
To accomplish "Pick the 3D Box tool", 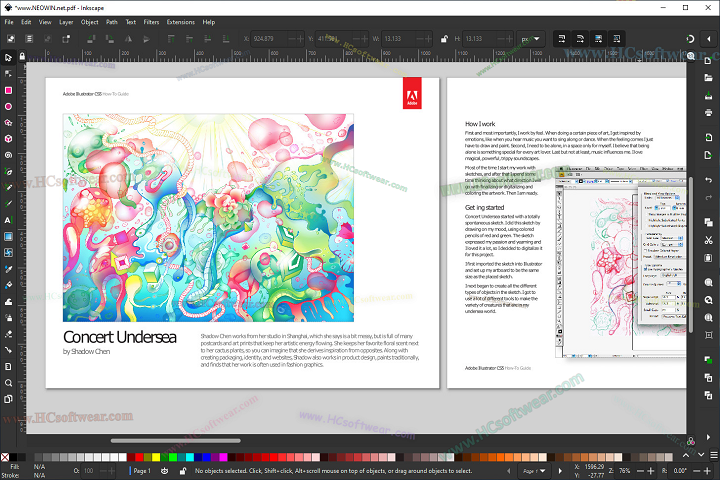I will pyautogui.click(x=8, y=139).
